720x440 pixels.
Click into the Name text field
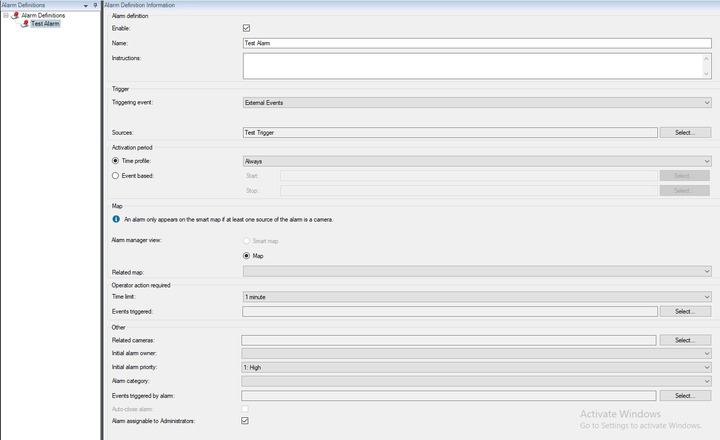tap(477, 43)
